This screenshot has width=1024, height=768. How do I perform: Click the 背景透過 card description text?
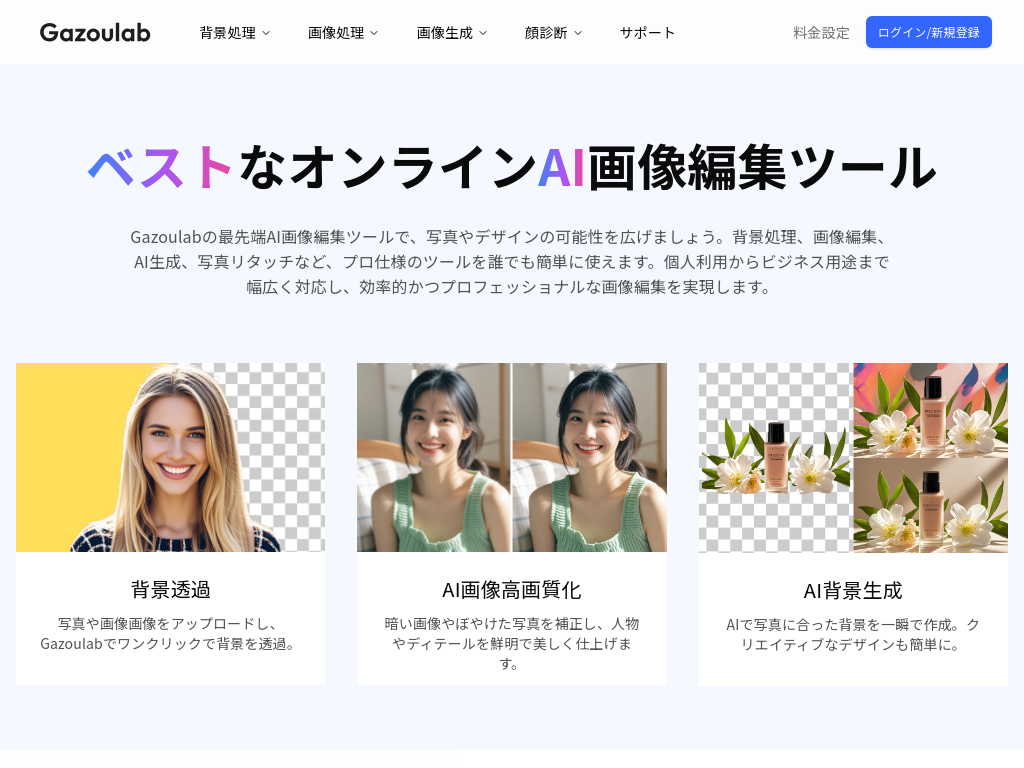tap(170, 633)
